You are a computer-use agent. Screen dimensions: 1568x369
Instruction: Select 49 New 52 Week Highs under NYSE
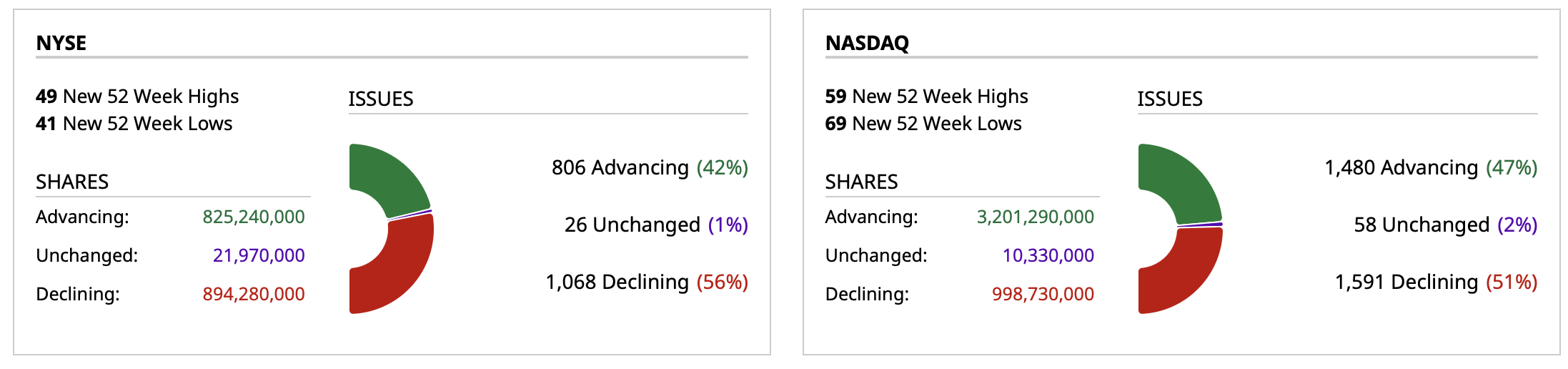(137, 97)
